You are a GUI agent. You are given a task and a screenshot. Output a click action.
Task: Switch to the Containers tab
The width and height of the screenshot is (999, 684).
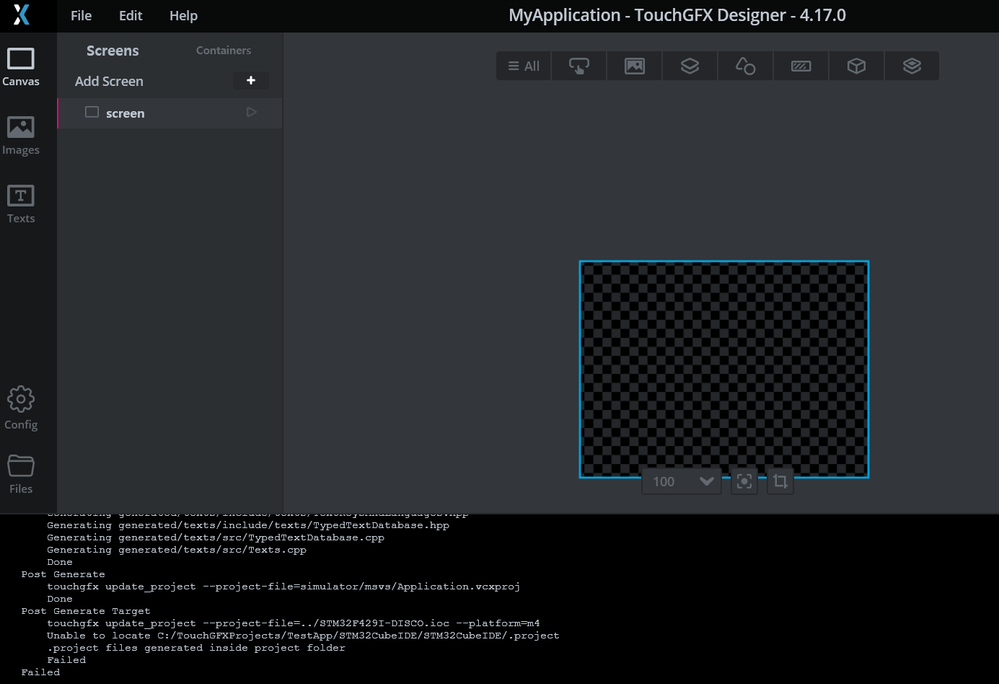pyautogui.click(x=223, y=50)
